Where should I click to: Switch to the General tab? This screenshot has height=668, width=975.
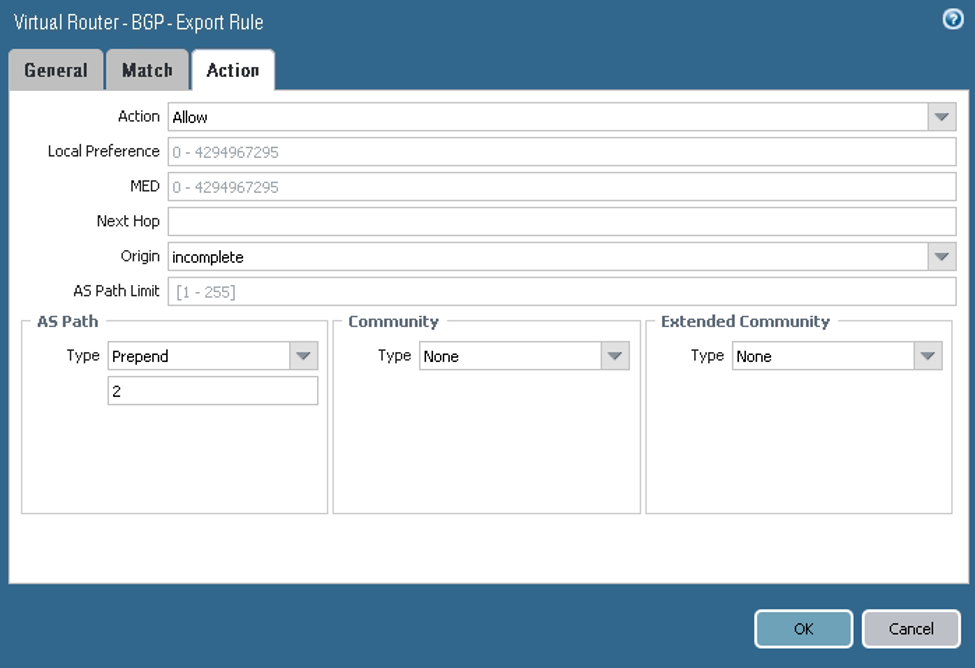55,70
